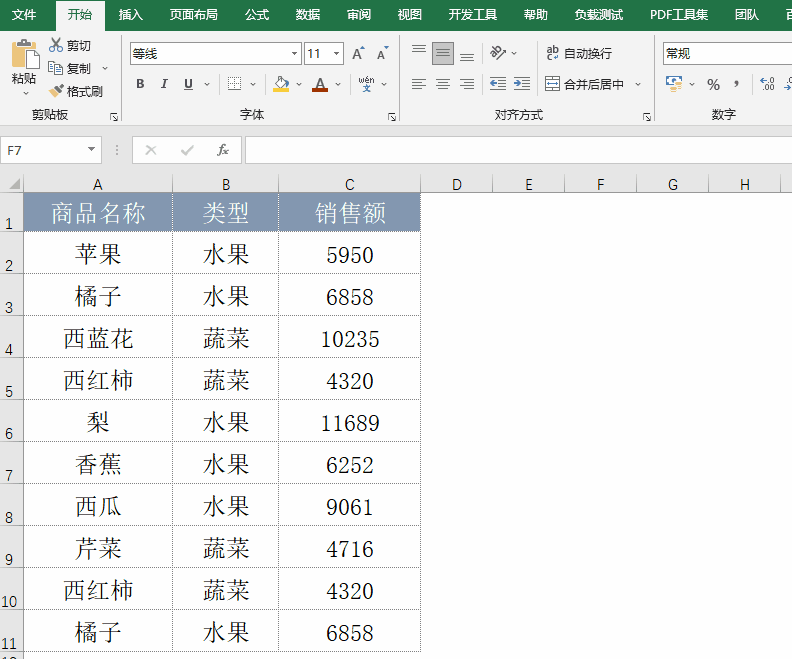792x659 pixels.
Task: Increase indent icon
Action: pyautogui.click(x=522, y=84)
